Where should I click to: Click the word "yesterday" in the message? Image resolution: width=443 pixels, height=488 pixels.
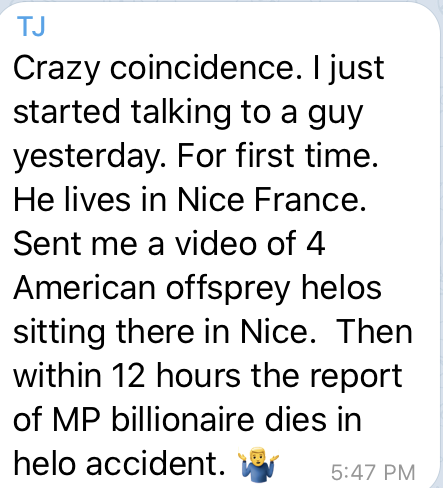coord(89,157)
